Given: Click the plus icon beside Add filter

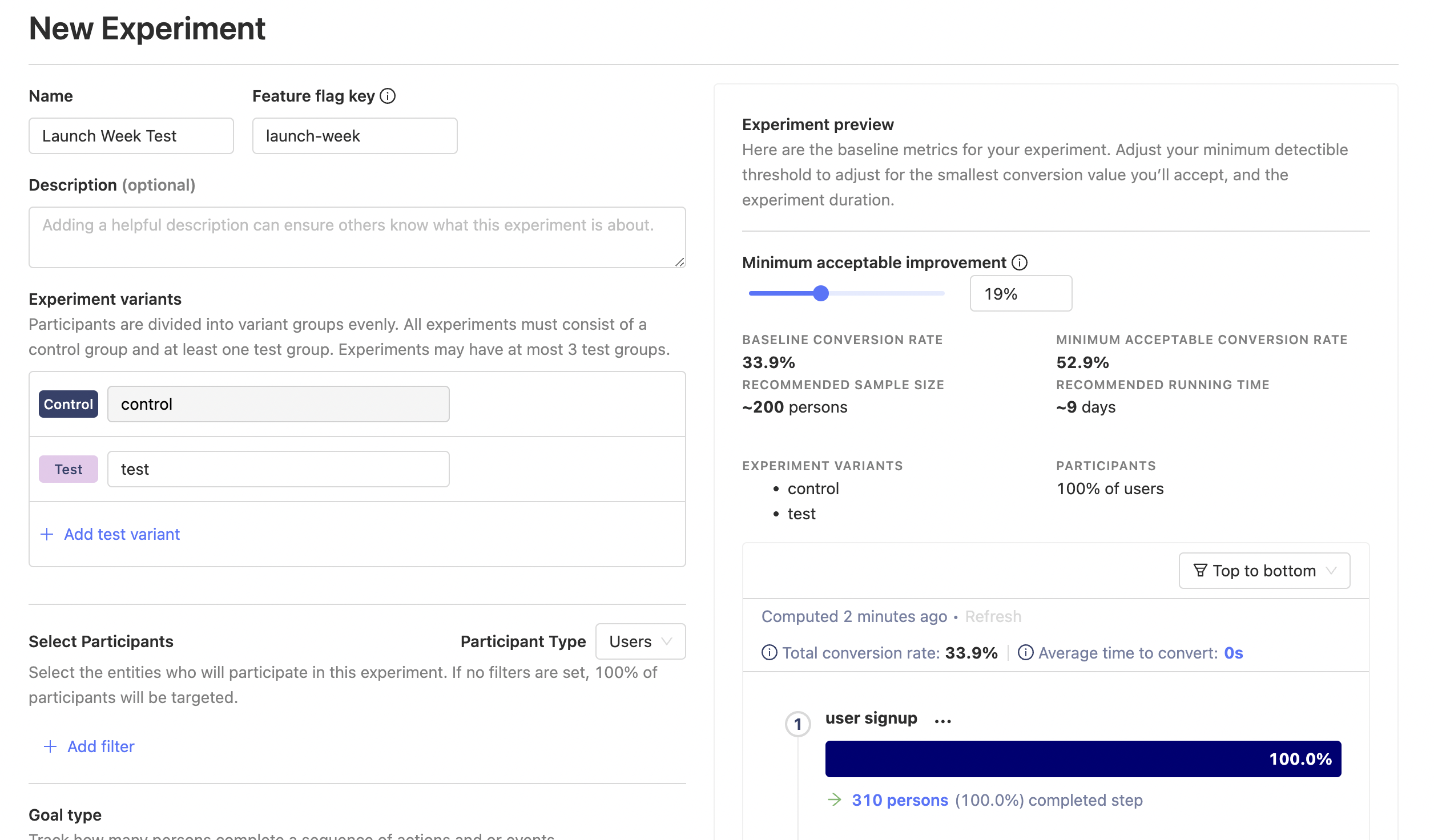Looking at the screenshot, I should (x=50, y=746).
